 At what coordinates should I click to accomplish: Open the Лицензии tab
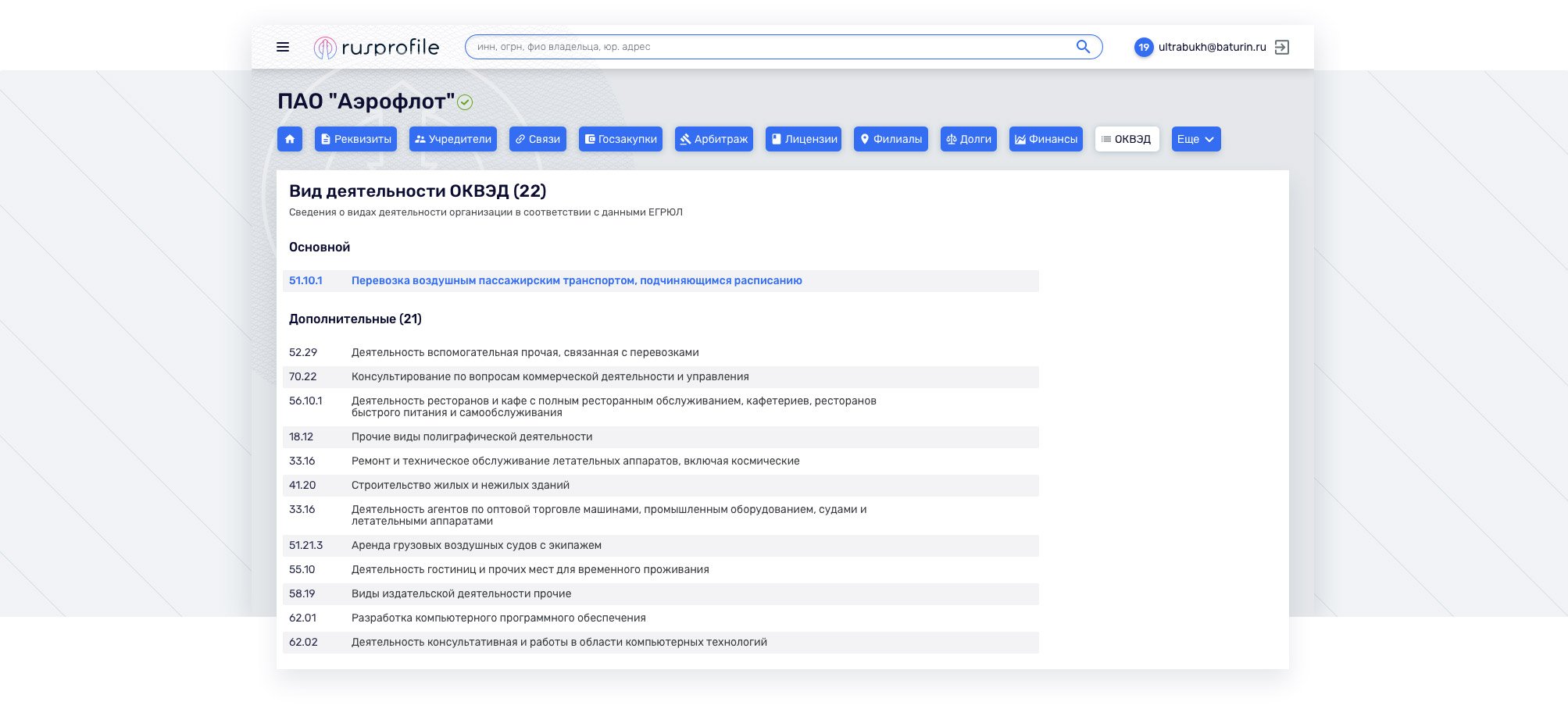[803, 139]
